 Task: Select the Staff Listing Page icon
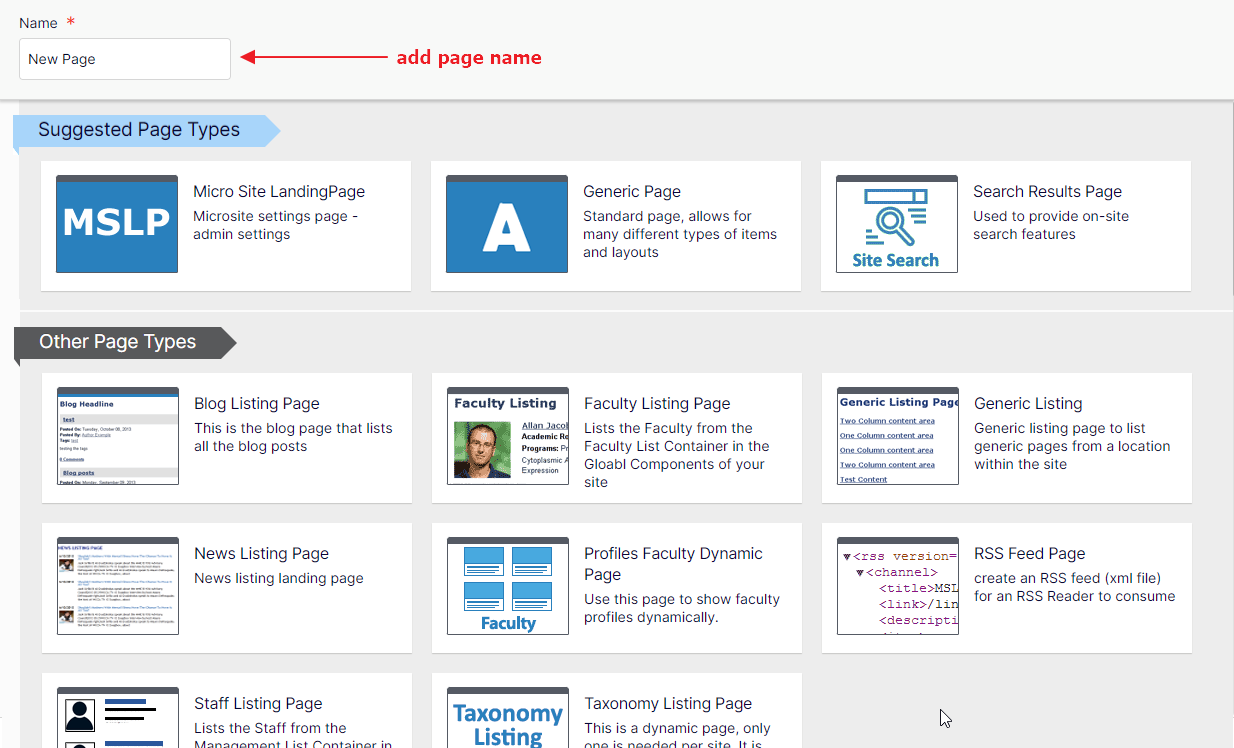[117, 718]
